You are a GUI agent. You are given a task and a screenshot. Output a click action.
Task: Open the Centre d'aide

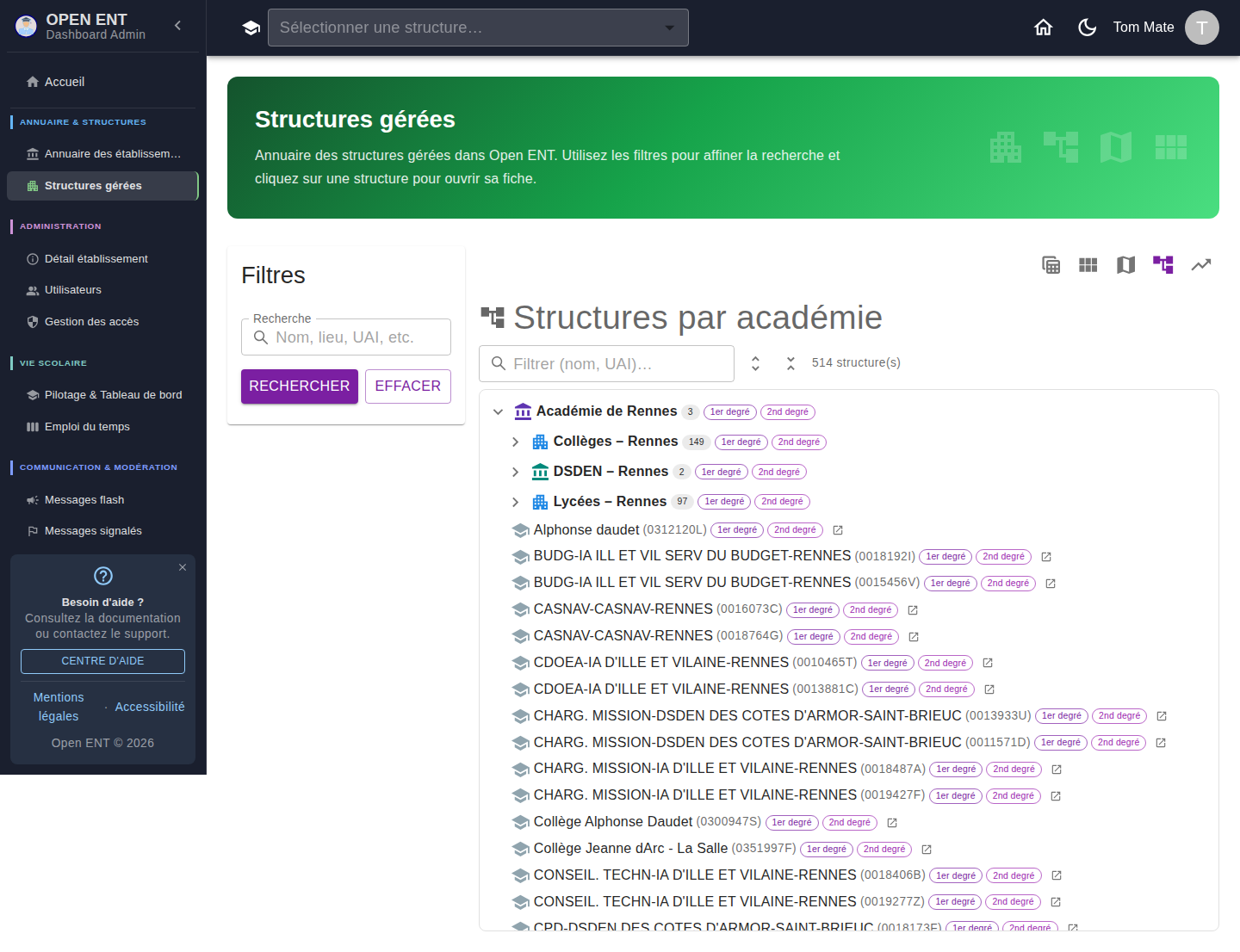pos(102,661)
